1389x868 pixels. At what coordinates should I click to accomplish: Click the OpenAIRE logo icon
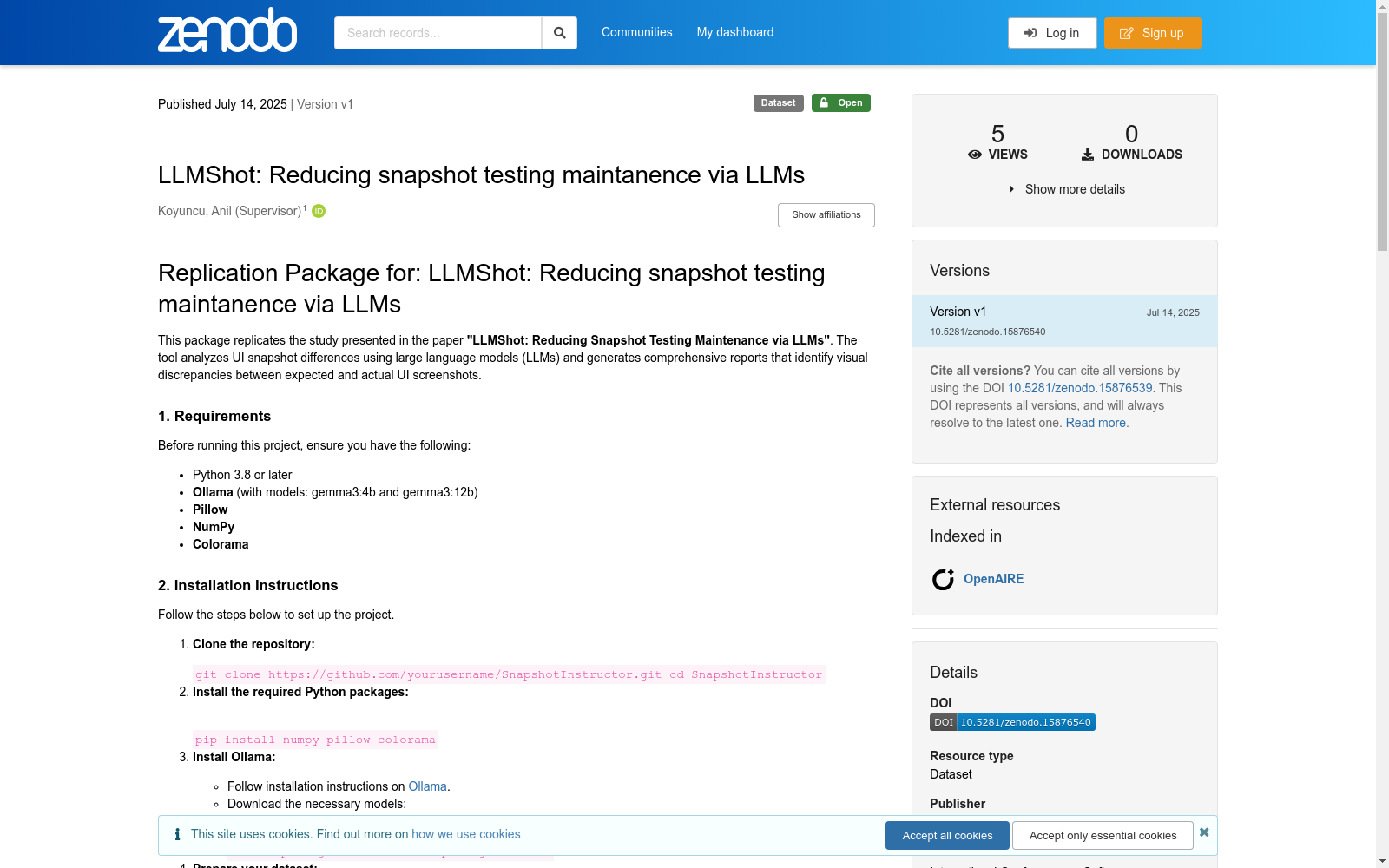click(x=943, y=579)
